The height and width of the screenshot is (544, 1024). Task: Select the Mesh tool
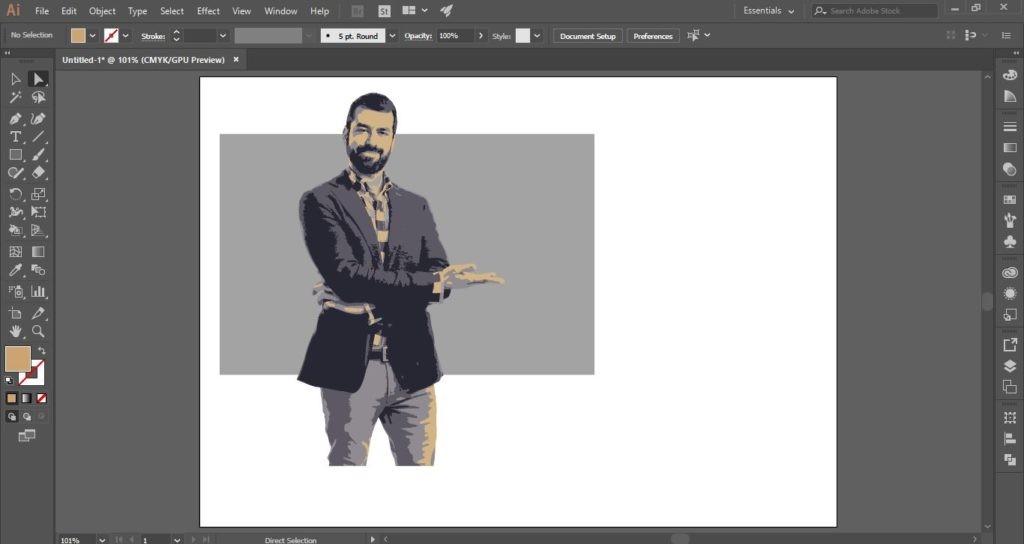(x=16, y=251)
